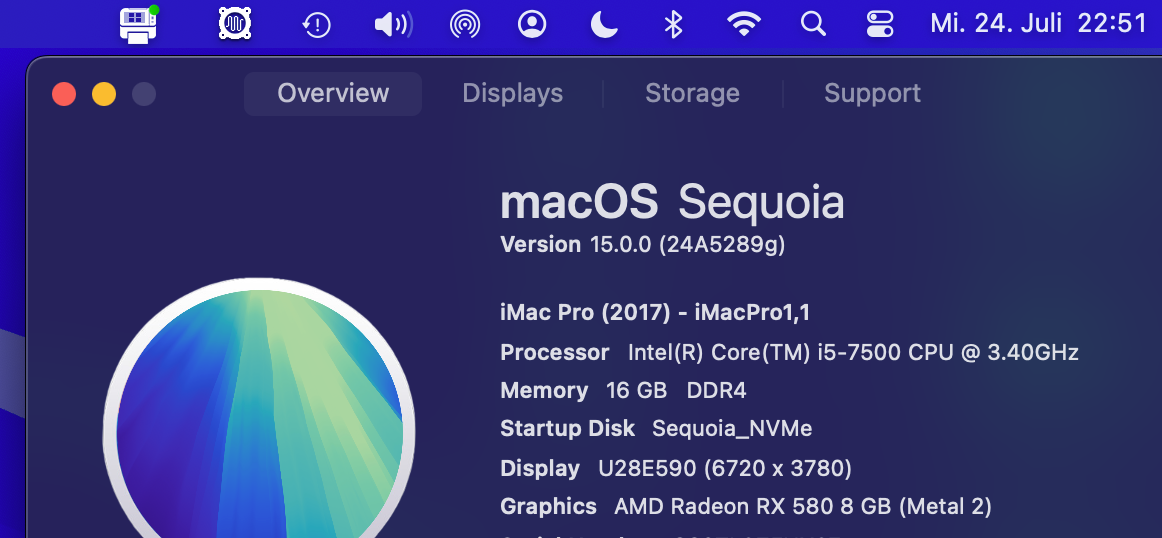
Task: Select the Overview tab
Action: (333, 94)
